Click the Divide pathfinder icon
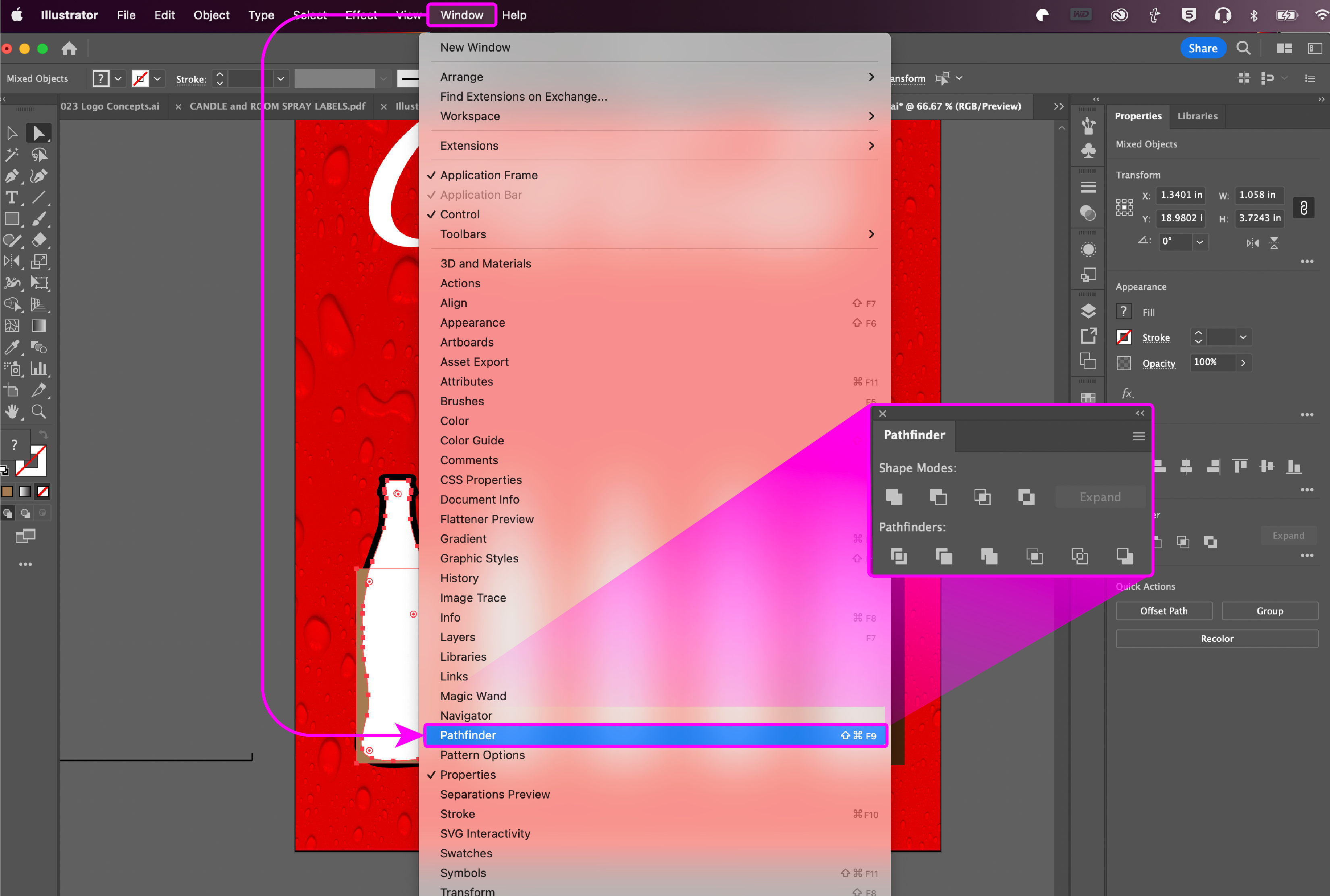Screen dimensions: 1330x896 pyautogui.click(x=898, y=556)
